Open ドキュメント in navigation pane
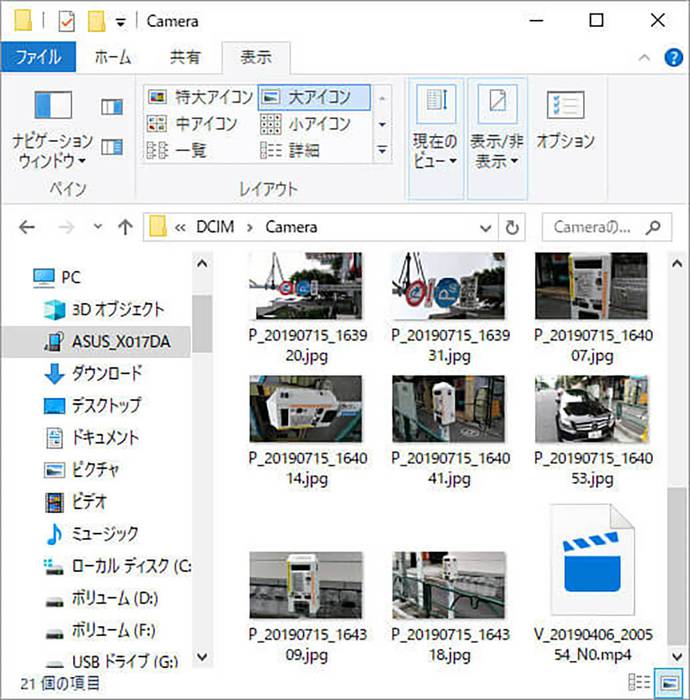This screenshot has width=690, height=700. pos(91,438)
